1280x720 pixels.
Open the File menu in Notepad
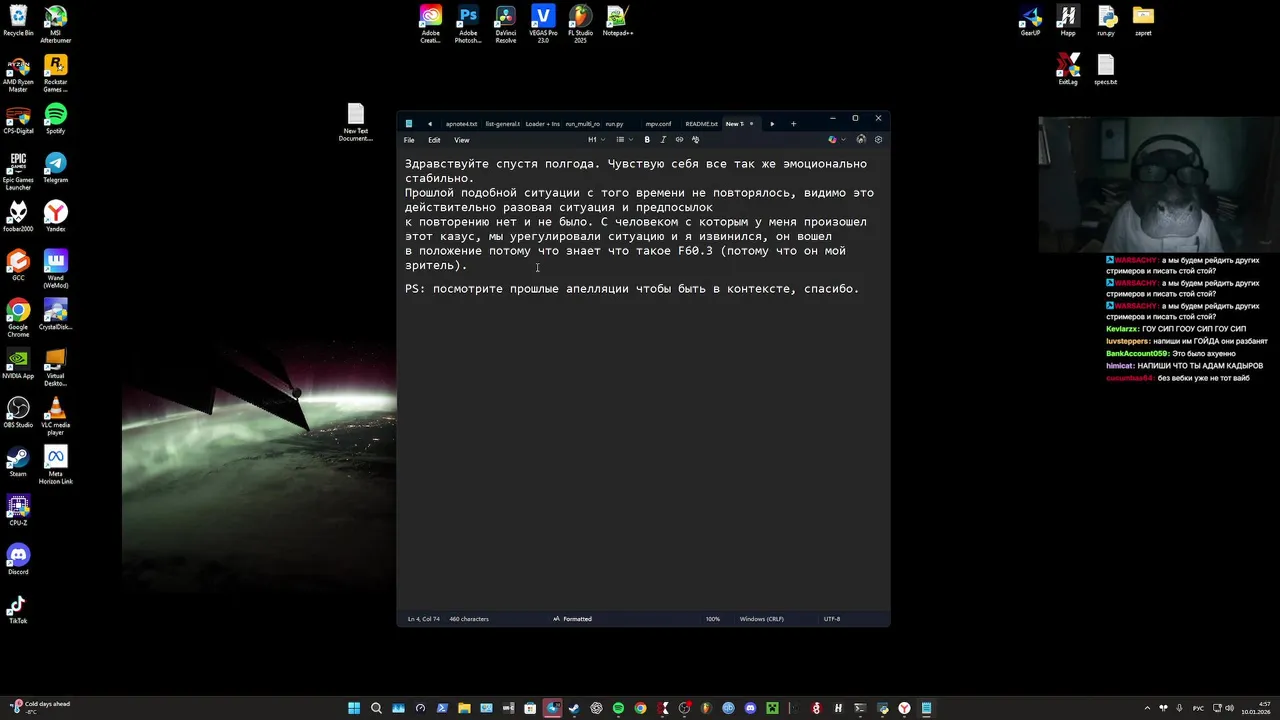[x=409, y=140]
